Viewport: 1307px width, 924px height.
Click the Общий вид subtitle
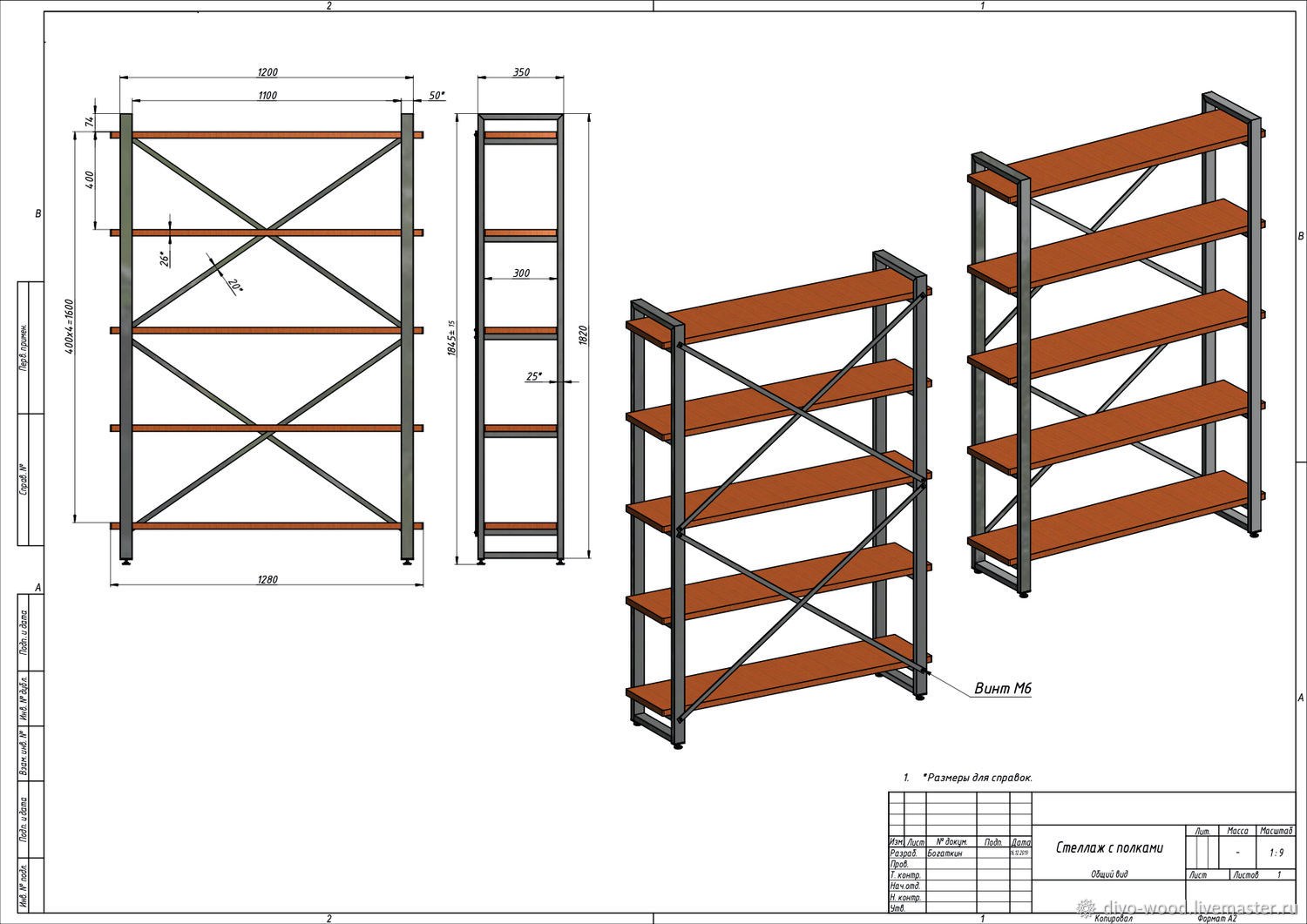pyautogui.click(x=1109, y=874)
